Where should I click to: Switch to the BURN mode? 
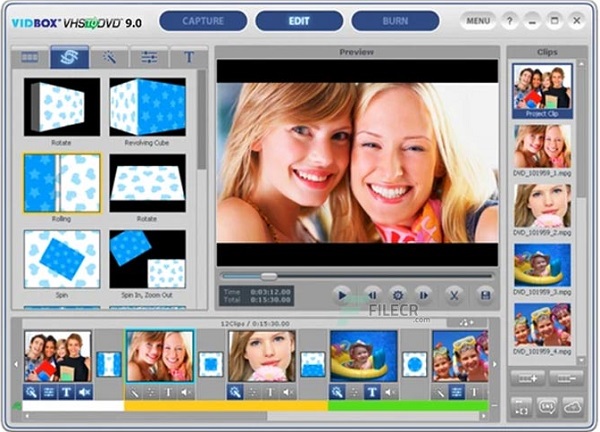395,21
